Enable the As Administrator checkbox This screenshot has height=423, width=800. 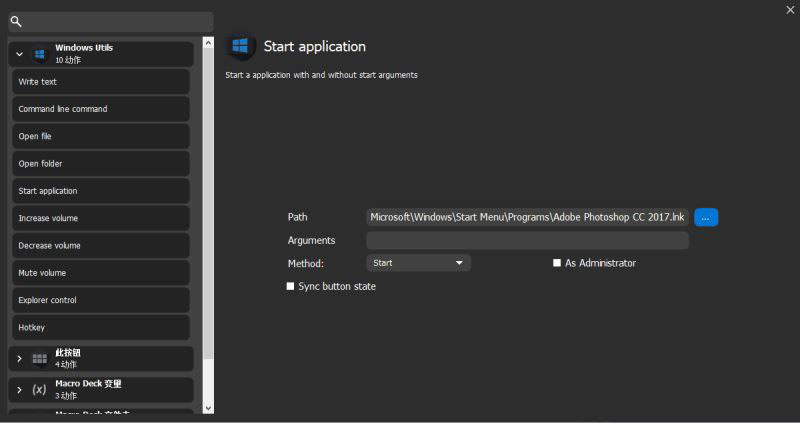coord(557,263)
